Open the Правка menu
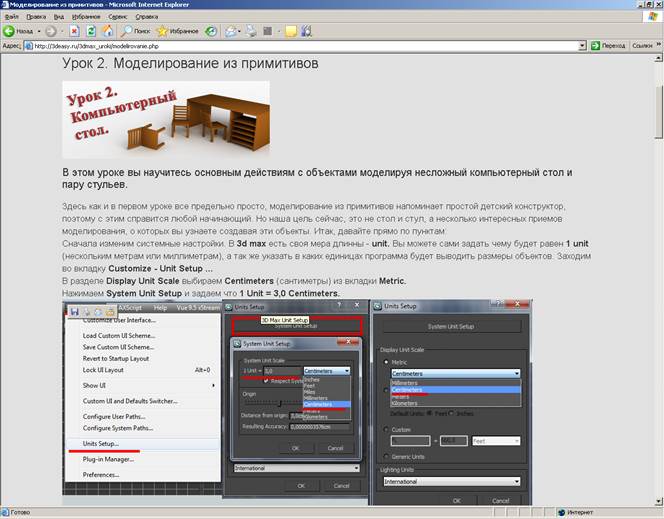Viewport: 664px width, 519px height. pyautogui.click(x=36, y=17)
